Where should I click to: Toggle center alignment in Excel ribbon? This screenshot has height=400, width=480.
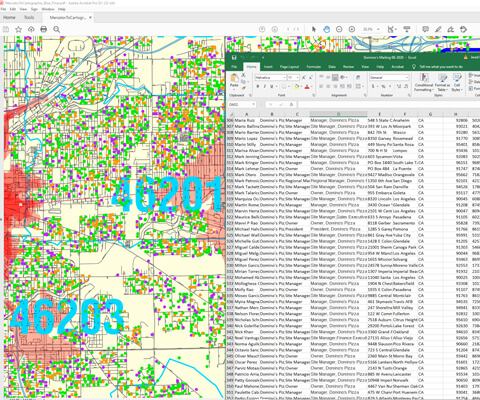tap(328, 86)
